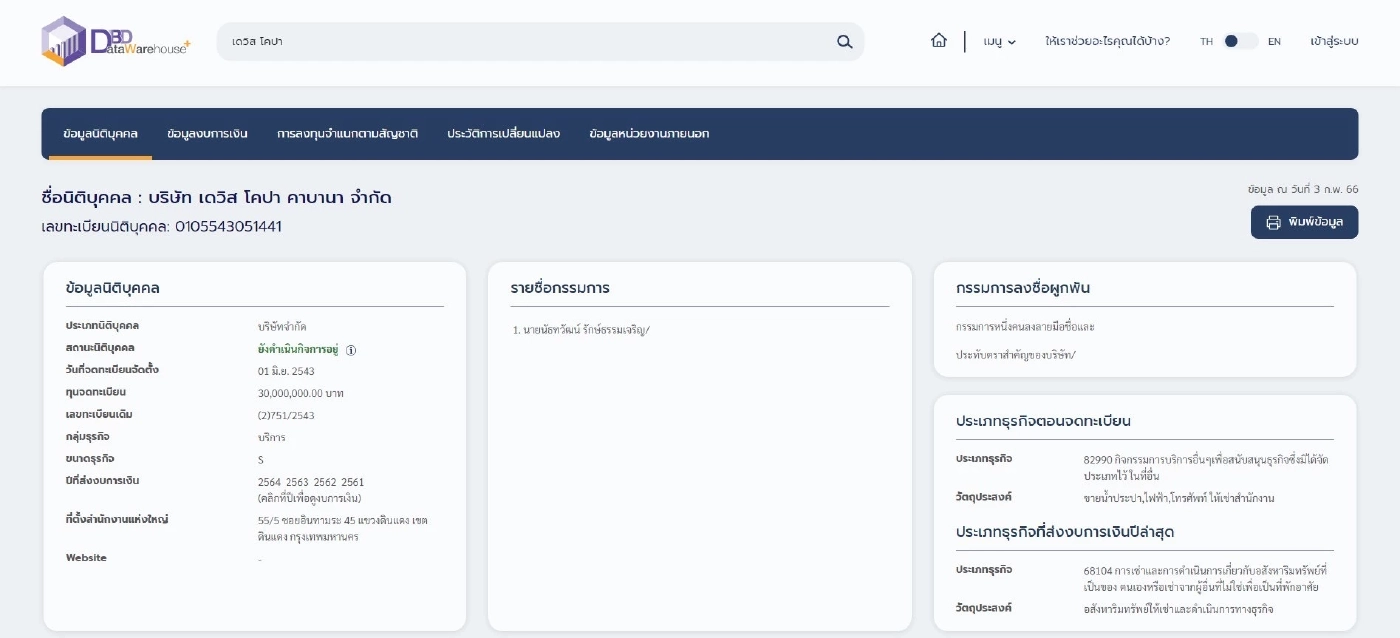The height and width of the screenshot is (638, 1400).
Task: Click the search input field
Action: 520,42
